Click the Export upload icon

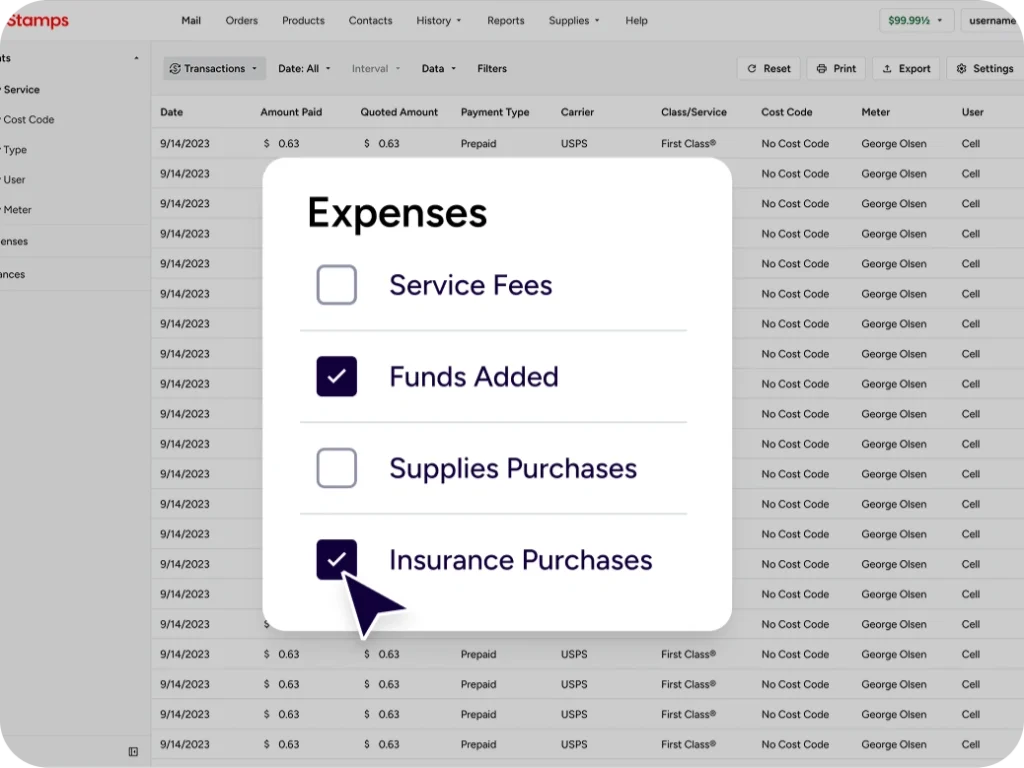886,69
